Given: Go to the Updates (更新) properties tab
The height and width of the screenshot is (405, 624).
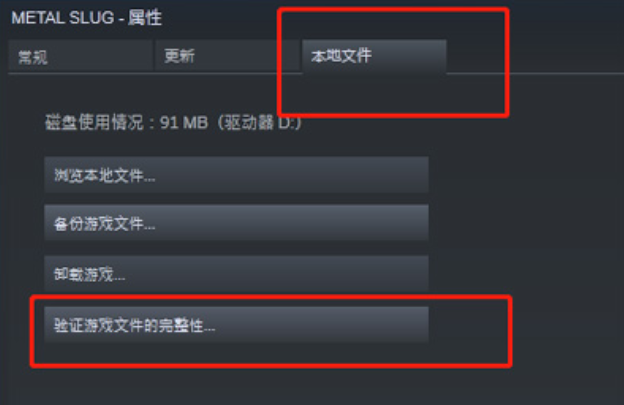Looking at the screenshot, I should [x=227, y=56].
